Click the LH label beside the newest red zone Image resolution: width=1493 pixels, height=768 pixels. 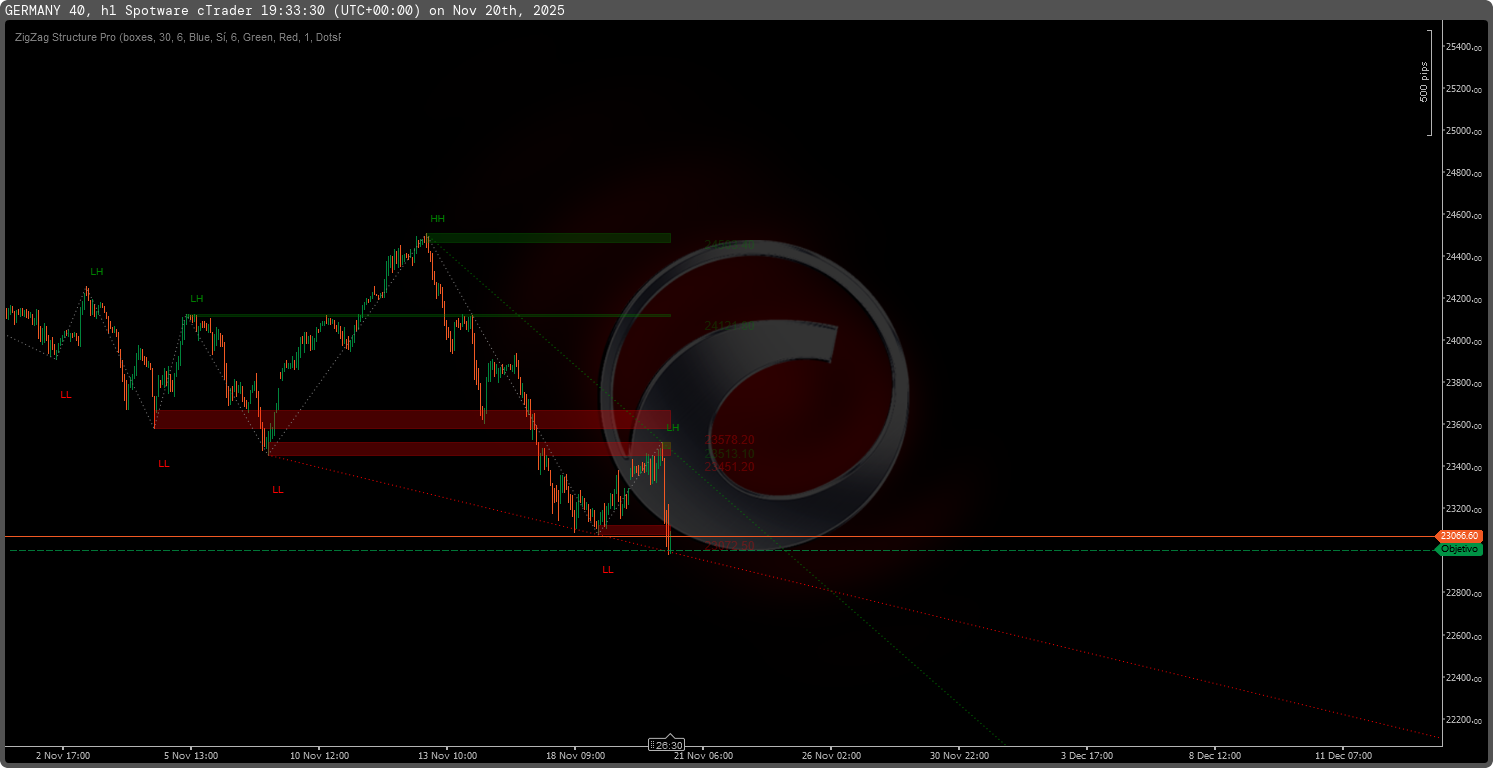pos(673,428)
